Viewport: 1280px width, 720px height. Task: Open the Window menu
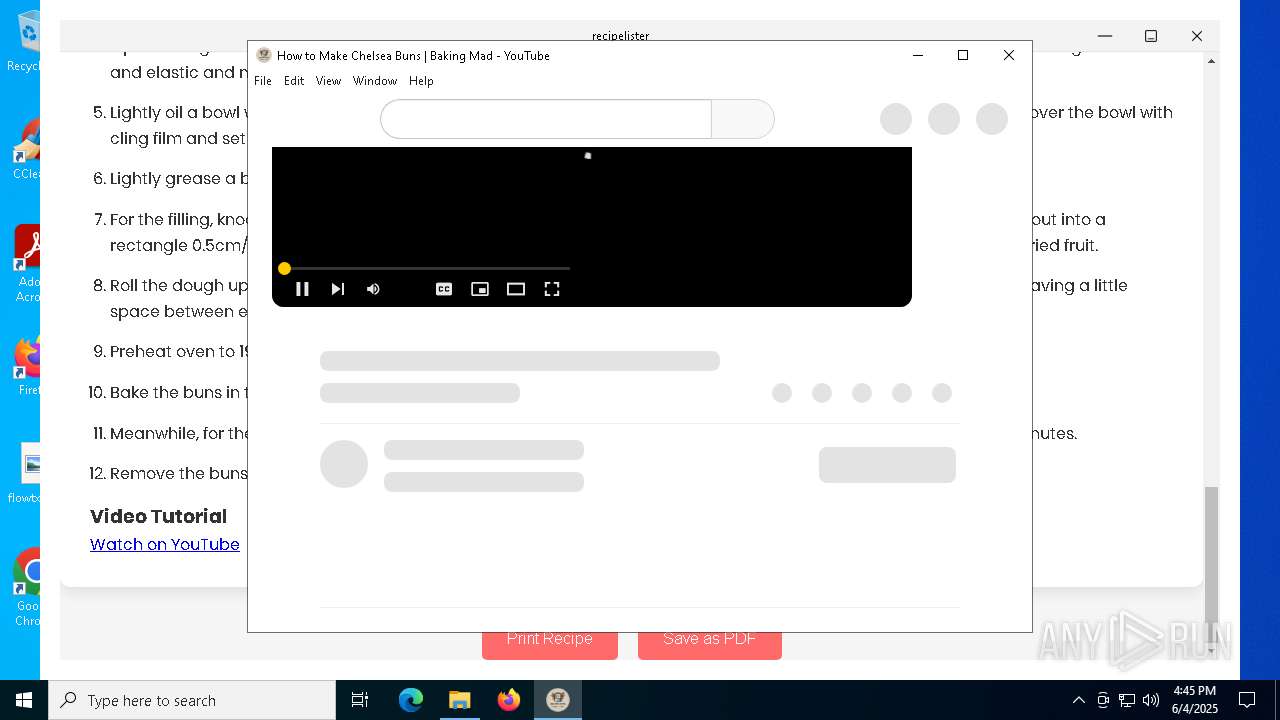click(375, 81)
